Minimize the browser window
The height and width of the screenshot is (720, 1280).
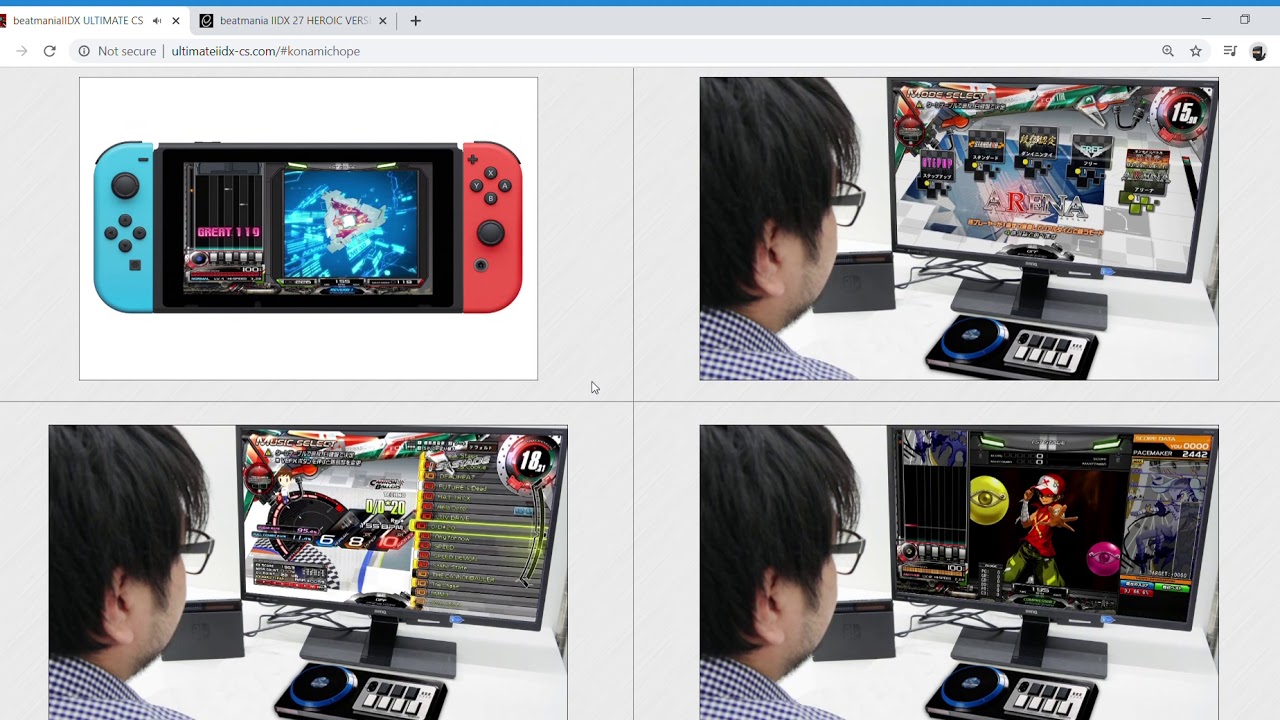click(1206, 19)
